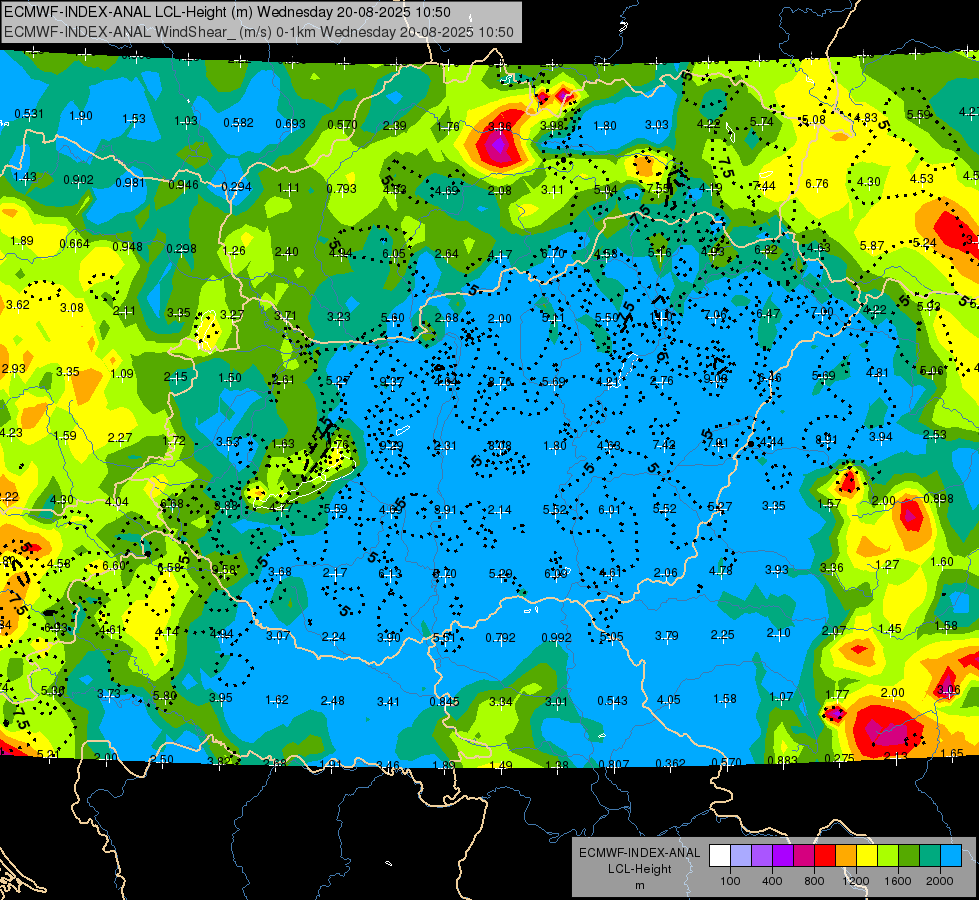Screen dimensions: 979x900
Task: Click the wind shear value '6.76'
Action: tap(817, 184)
